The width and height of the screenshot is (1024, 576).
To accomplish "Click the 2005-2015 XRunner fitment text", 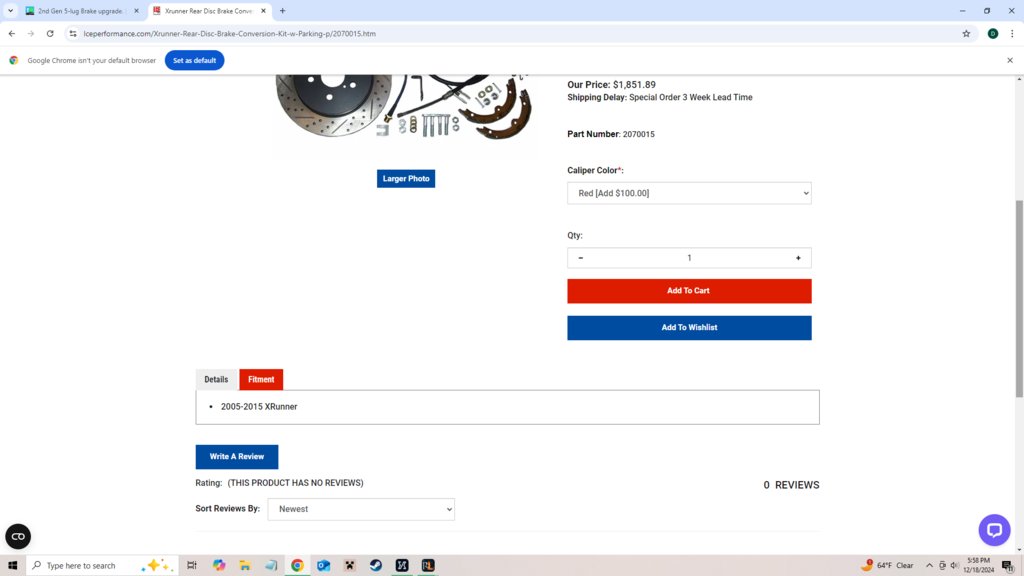I will (x=259, y=406).
